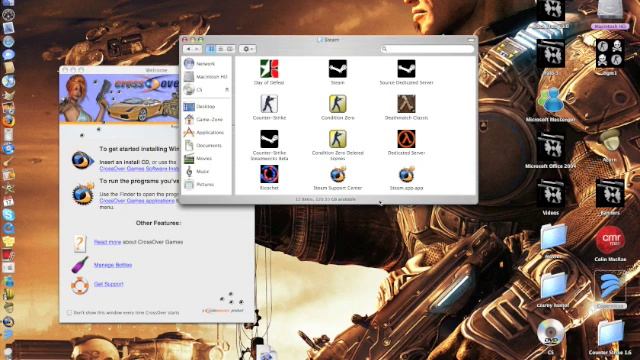This screenshot has width=640, height=360.
Task: Select the Counter-Strike Beta Steam icon
Action: (x=269, y=139)
